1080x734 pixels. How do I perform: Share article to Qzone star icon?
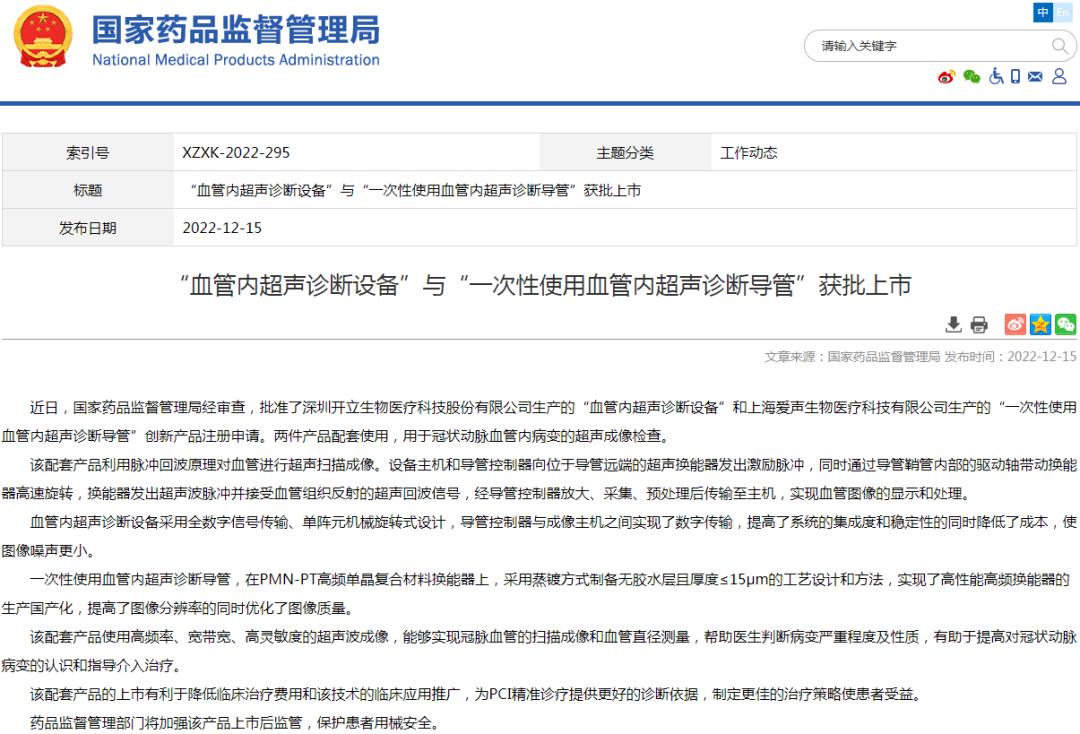tap(1040, 324)
